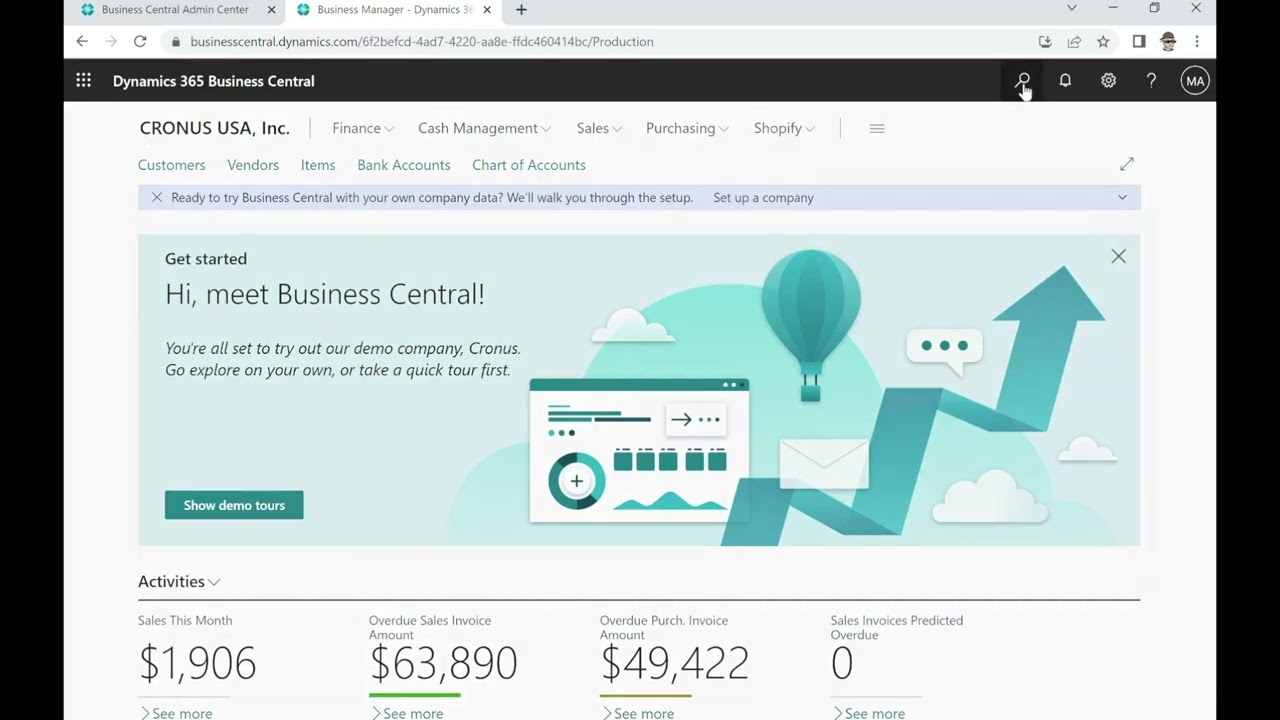Expand the page with the arrows icon
The image size is (1280, 720).
pos(1127,164)
